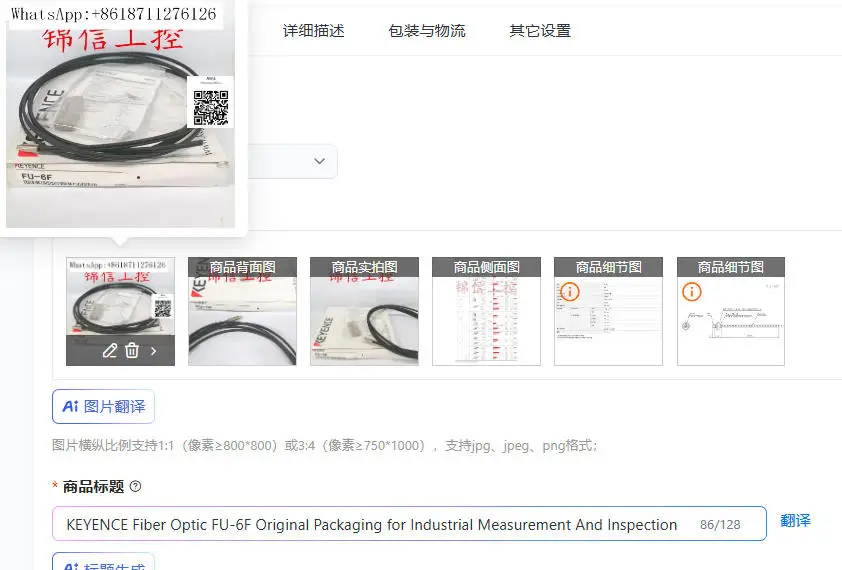The height and width of the screenshot is (570, 842).
Task: Expand the dropdown with chevron arrow
Action: pyautogui.click(x=319, y=161)
